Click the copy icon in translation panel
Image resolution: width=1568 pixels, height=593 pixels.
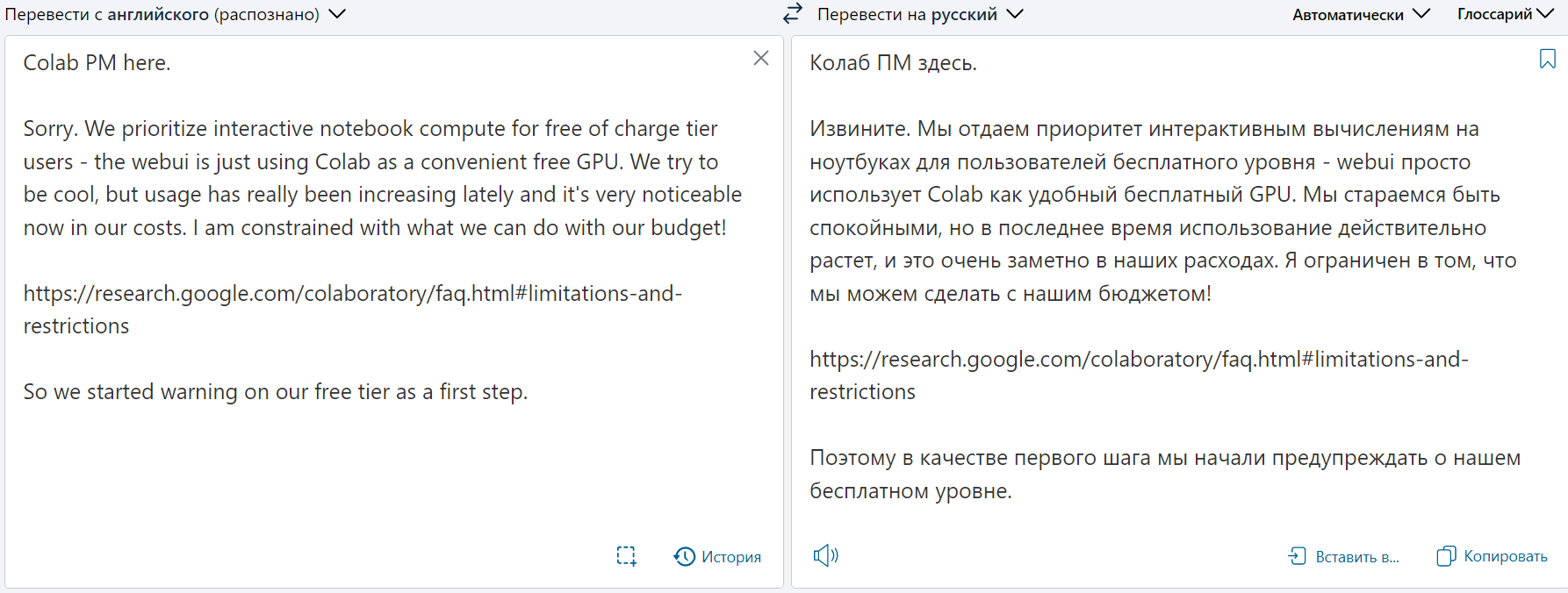point(1446,556)
